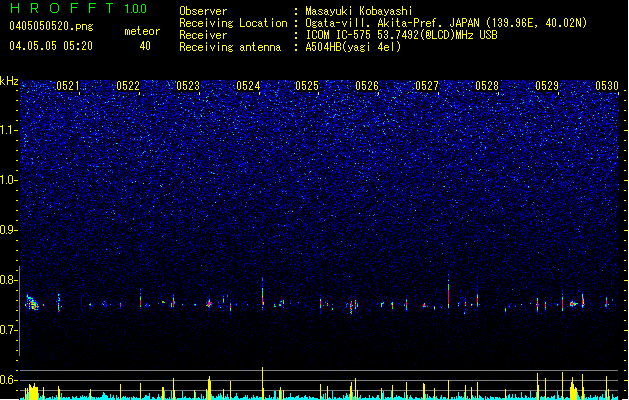Click the HROFFT 1.0.0 title text
Image resolution: width=629 pixels, height=400 pixels.
point(78,8)
